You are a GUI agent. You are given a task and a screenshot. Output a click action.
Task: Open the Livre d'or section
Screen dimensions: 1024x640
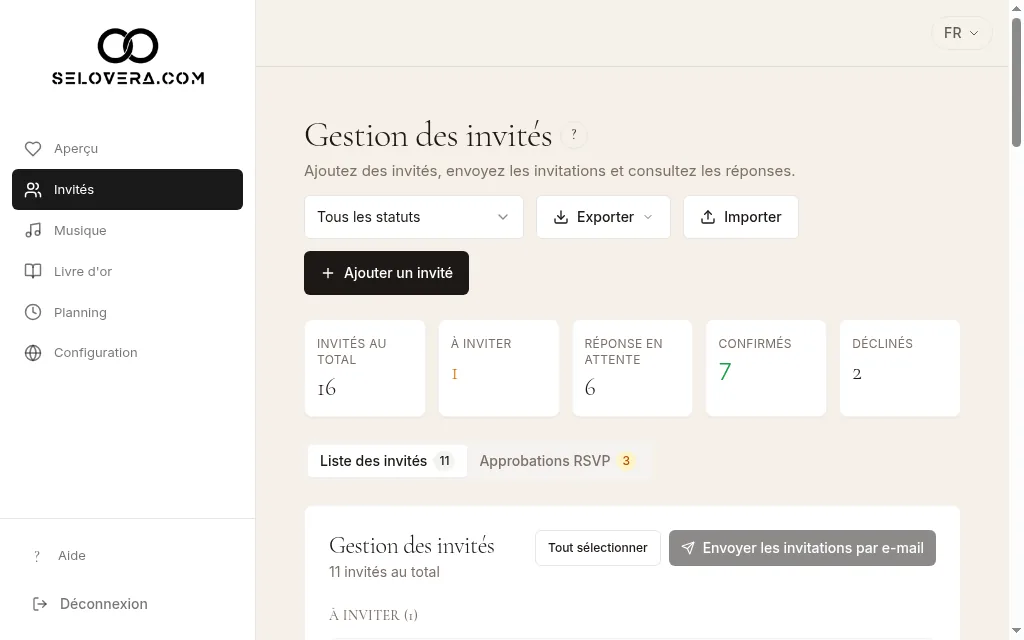click(x=127, y=271)
